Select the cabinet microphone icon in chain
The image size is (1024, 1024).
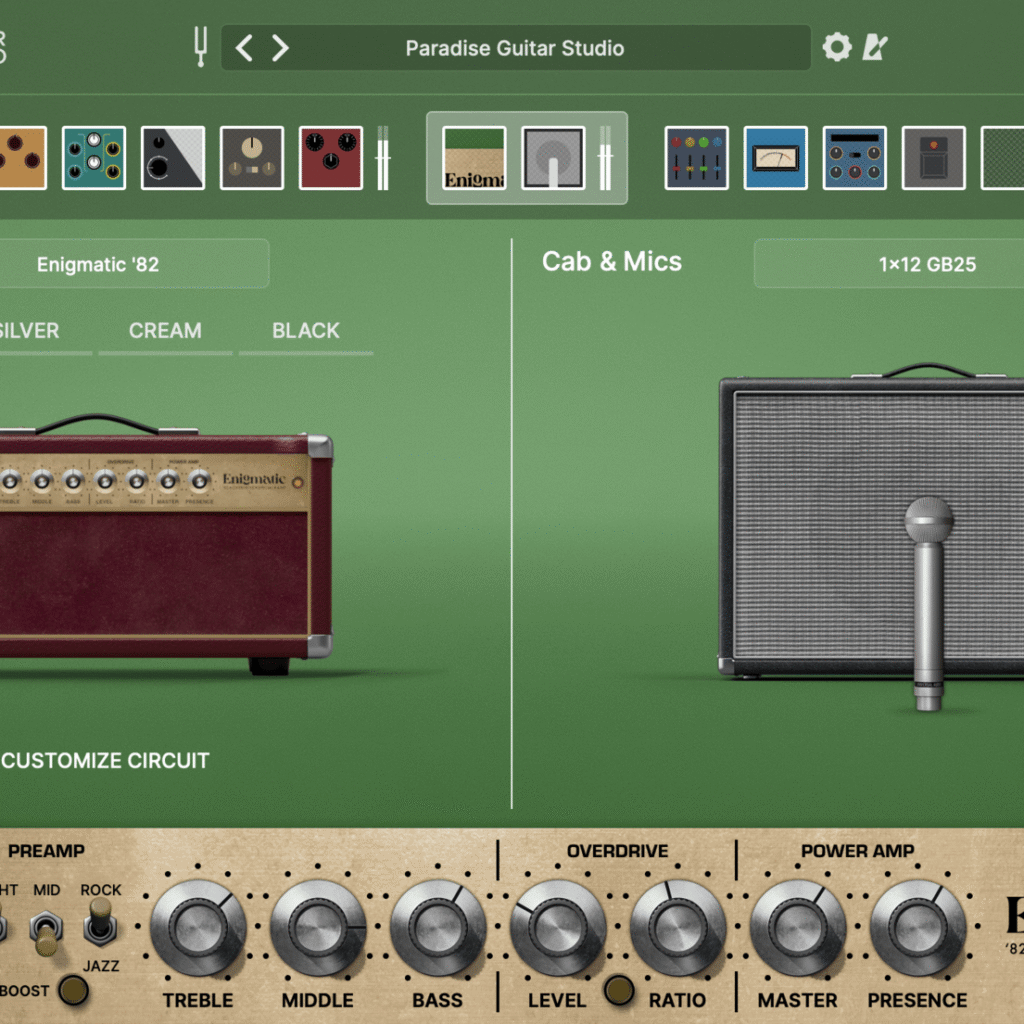(553, 158)
